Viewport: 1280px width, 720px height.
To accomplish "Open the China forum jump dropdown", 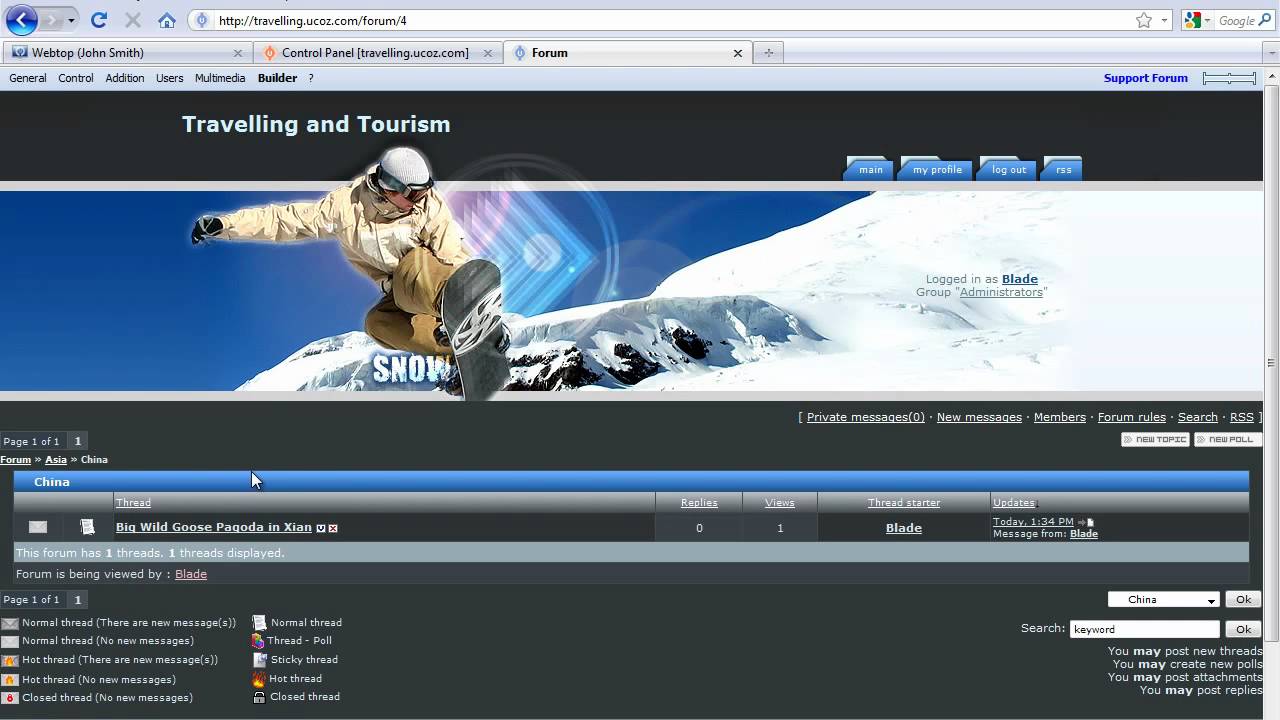I will pyautogui.click(x=1163, y=600).
